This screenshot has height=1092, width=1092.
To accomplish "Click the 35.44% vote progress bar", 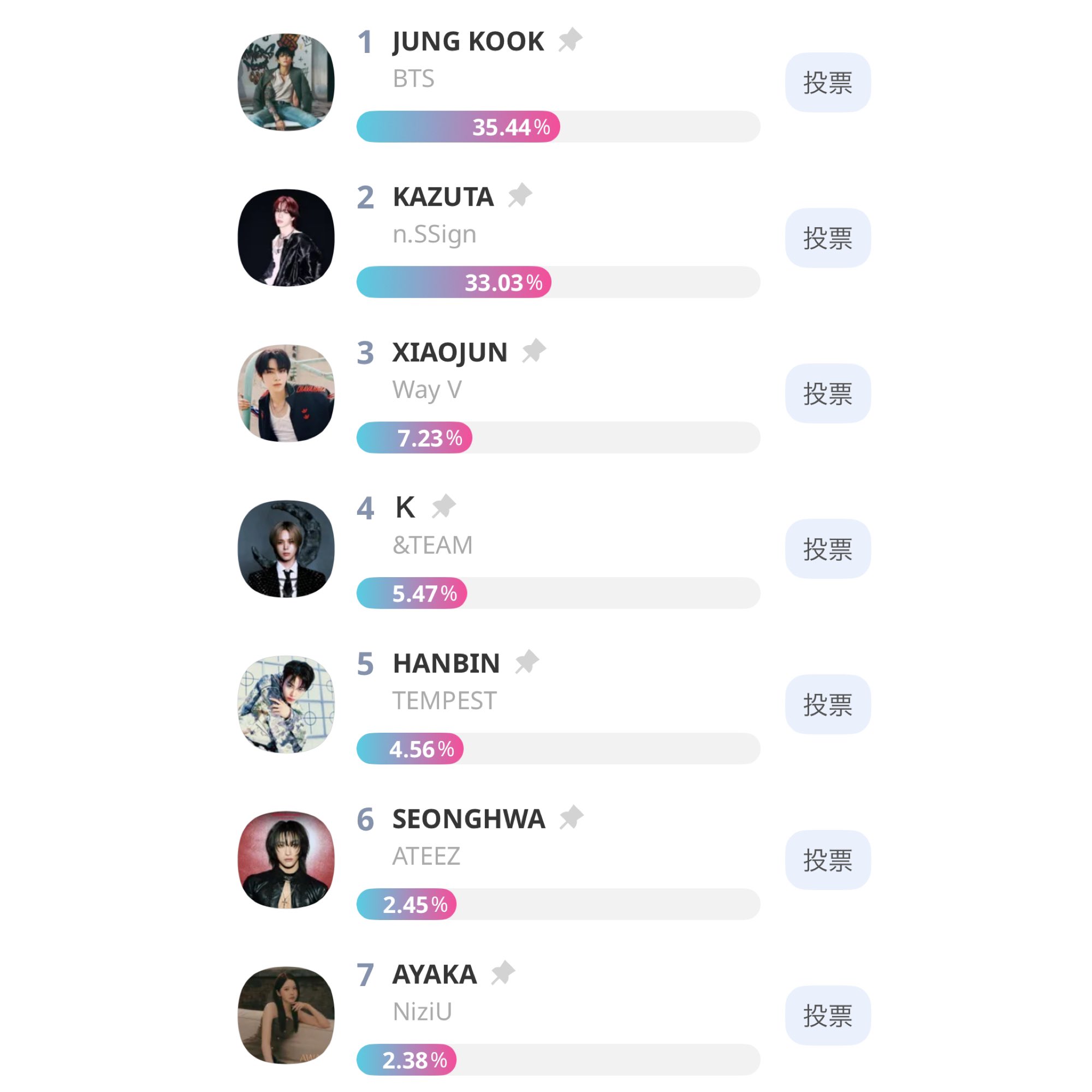I will [x=558, y=127].
